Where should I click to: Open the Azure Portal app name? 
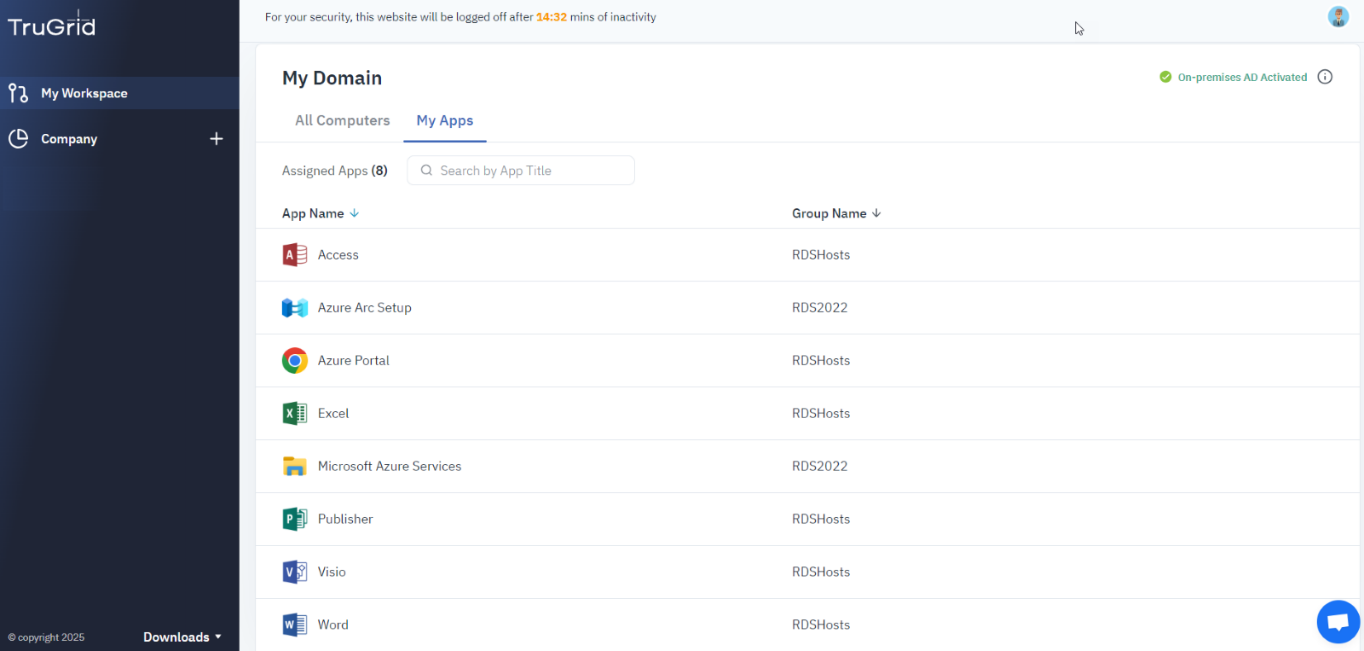coord(353,361)
